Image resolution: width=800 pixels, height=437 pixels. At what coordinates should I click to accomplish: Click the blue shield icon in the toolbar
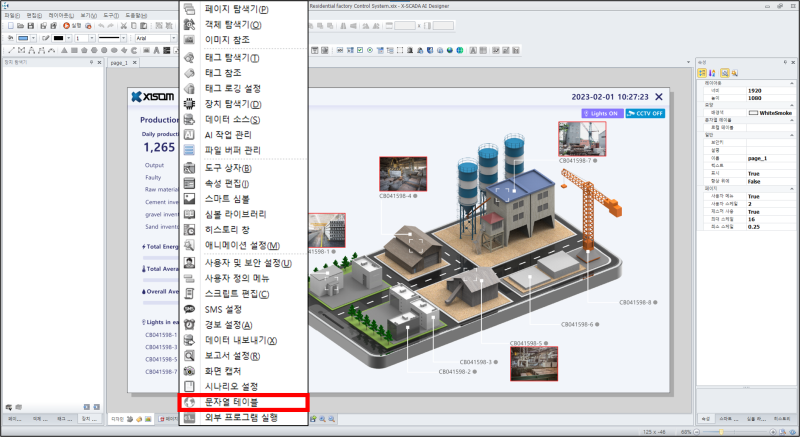pos(430,50)
